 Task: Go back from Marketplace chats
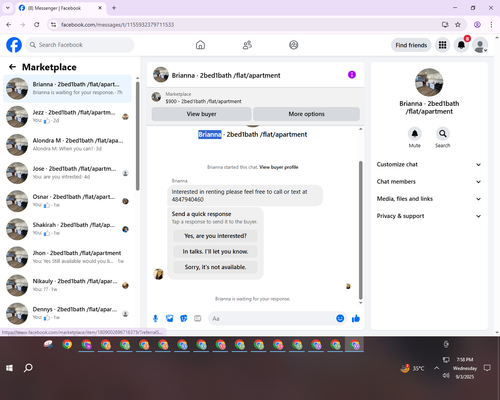(x=12, y=67)
